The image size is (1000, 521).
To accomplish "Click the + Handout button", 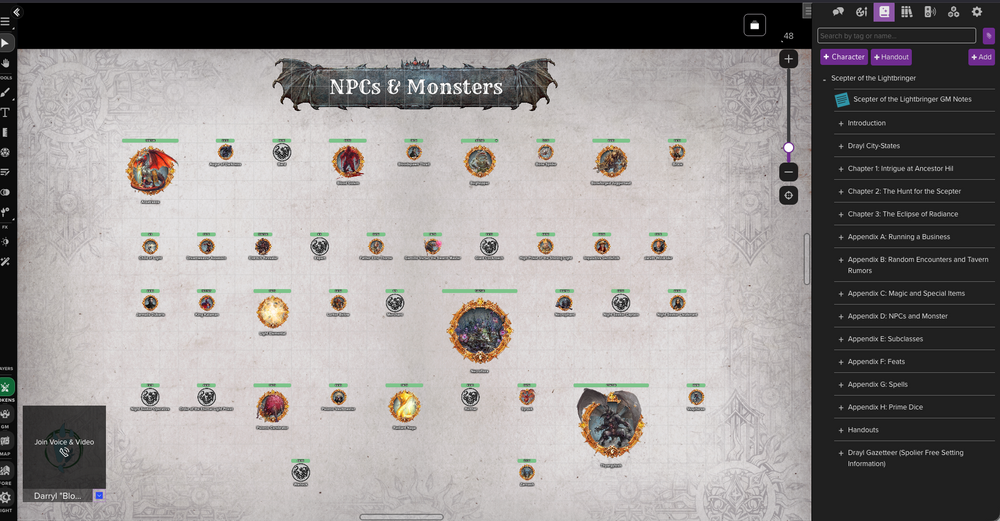I will [891, 57].
